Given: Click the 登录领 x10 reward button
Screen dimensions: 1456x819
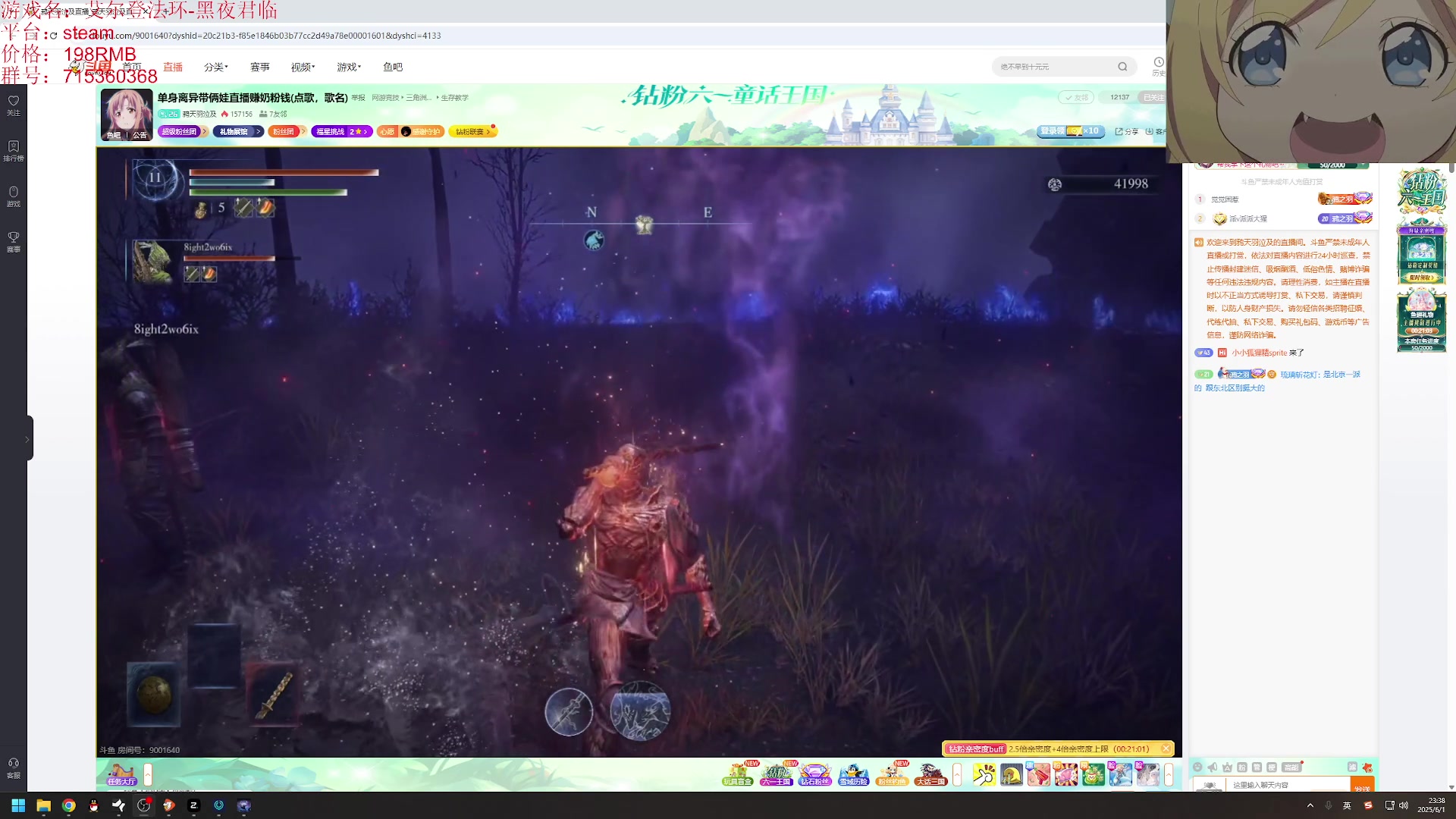Looking at the screenshot, I should (x=1071, y=131).
